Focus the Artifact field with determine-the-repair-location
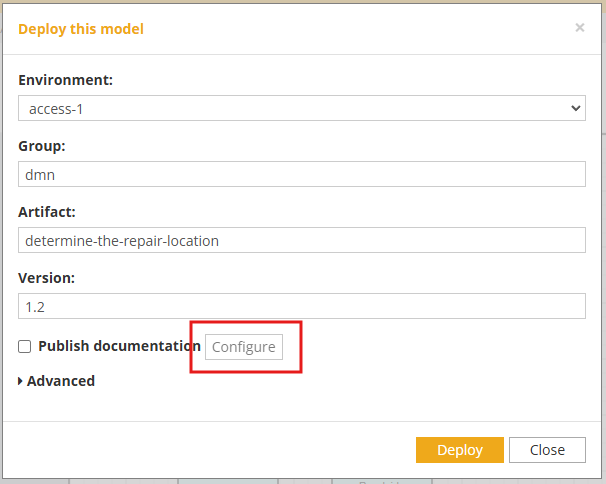The height and width of the screenshot is (484, 606). pos(302,240)
